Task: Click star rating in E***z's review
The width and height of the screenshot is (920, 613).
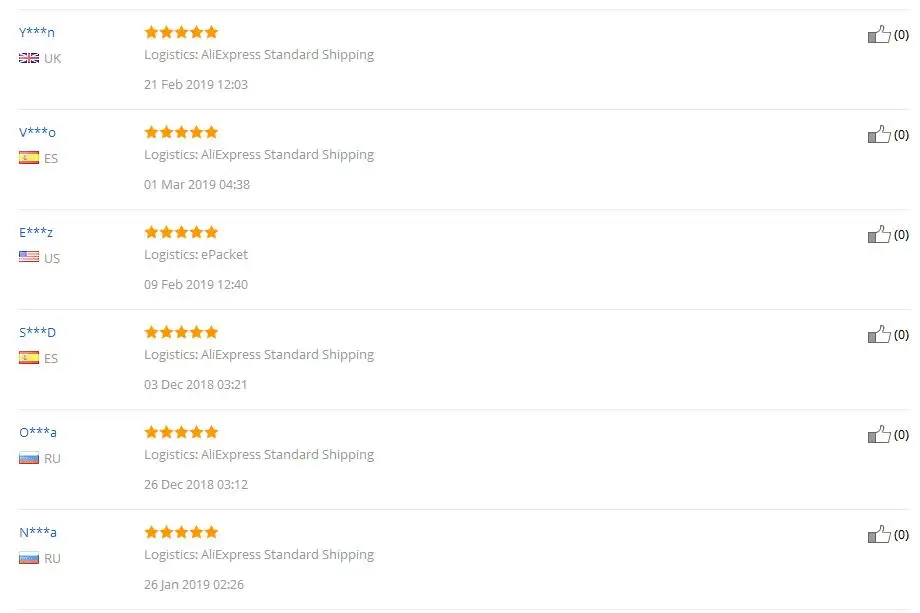Action: 181,232
